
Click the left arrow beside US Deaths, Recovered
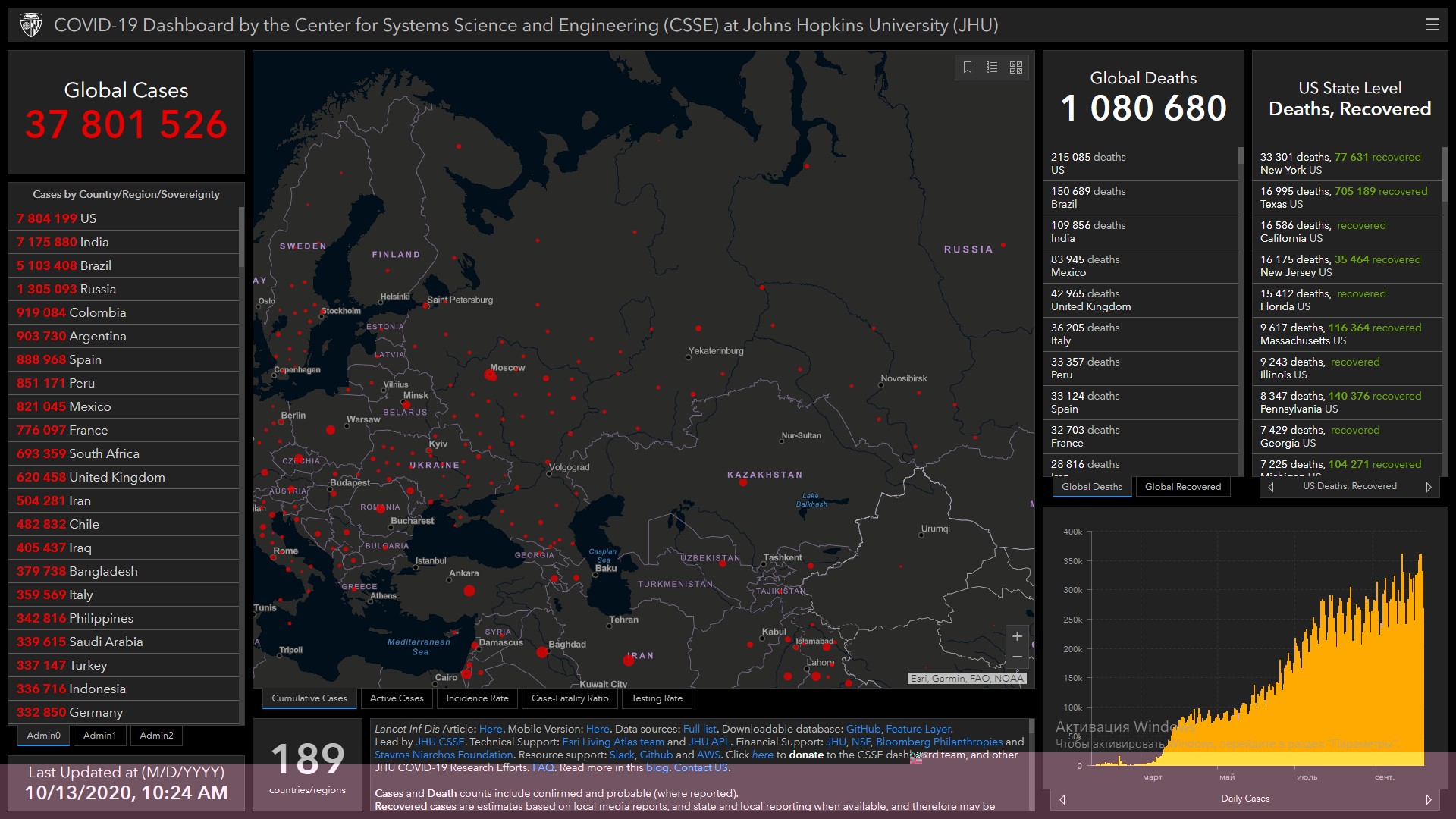point(1271,487)
